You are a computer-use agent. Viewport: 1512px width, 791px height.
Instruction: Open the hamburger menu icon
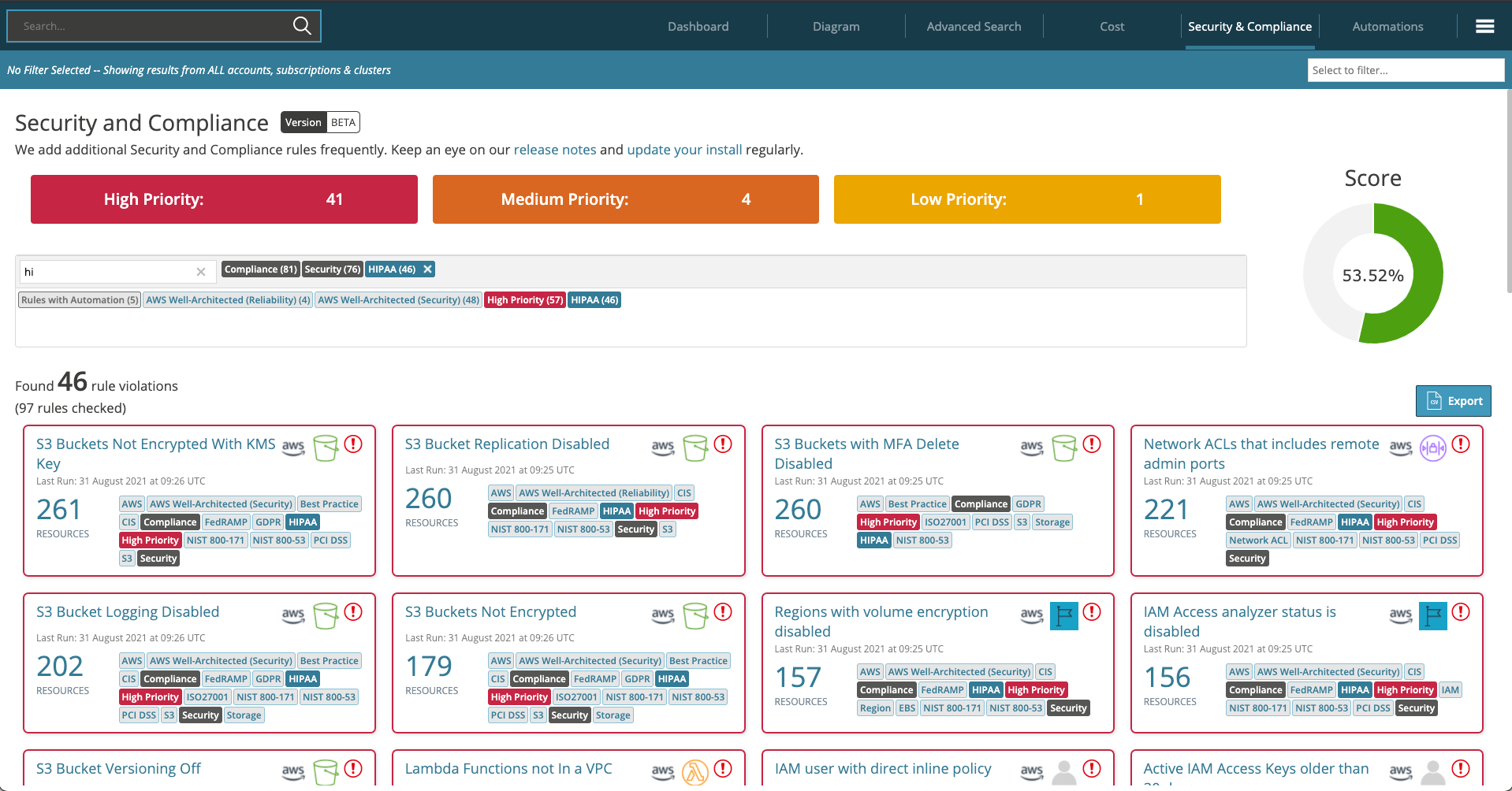1485,27
